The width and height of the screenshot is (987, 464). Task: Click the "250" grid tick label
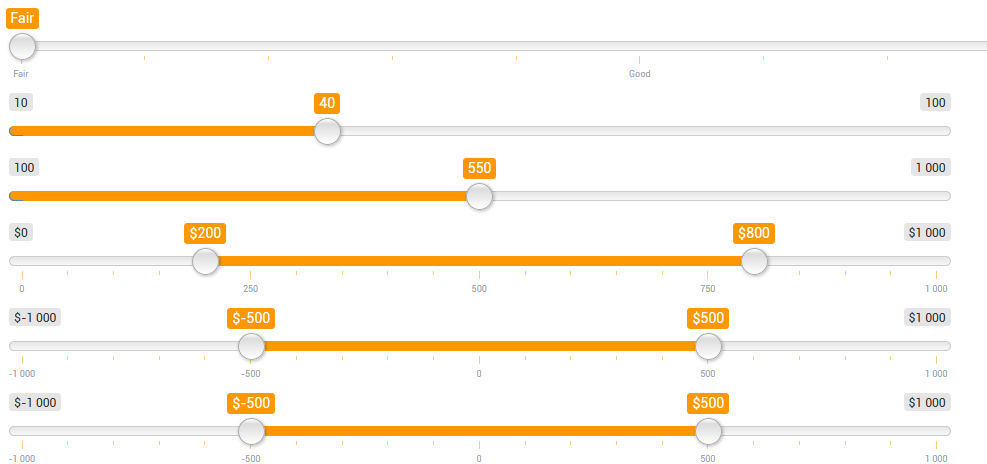coord(251,289)
